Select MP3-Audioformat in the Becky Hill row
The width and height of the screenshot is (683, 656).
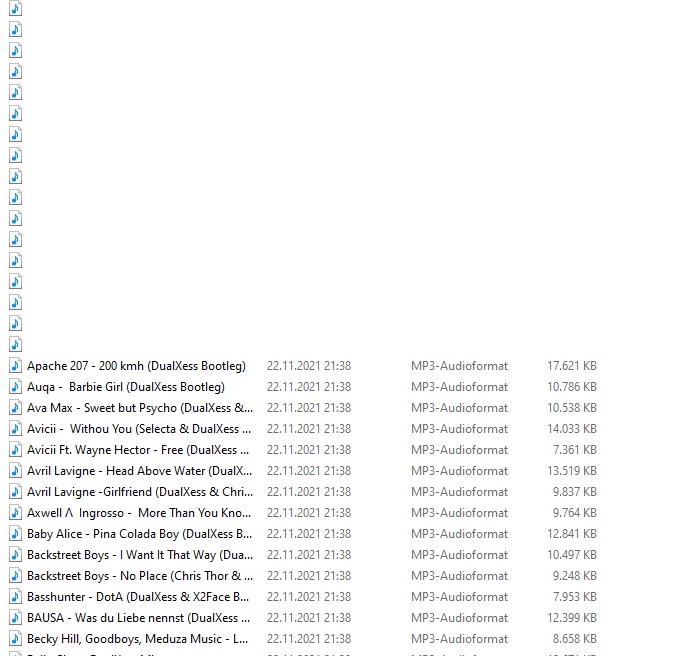point(460,639)
